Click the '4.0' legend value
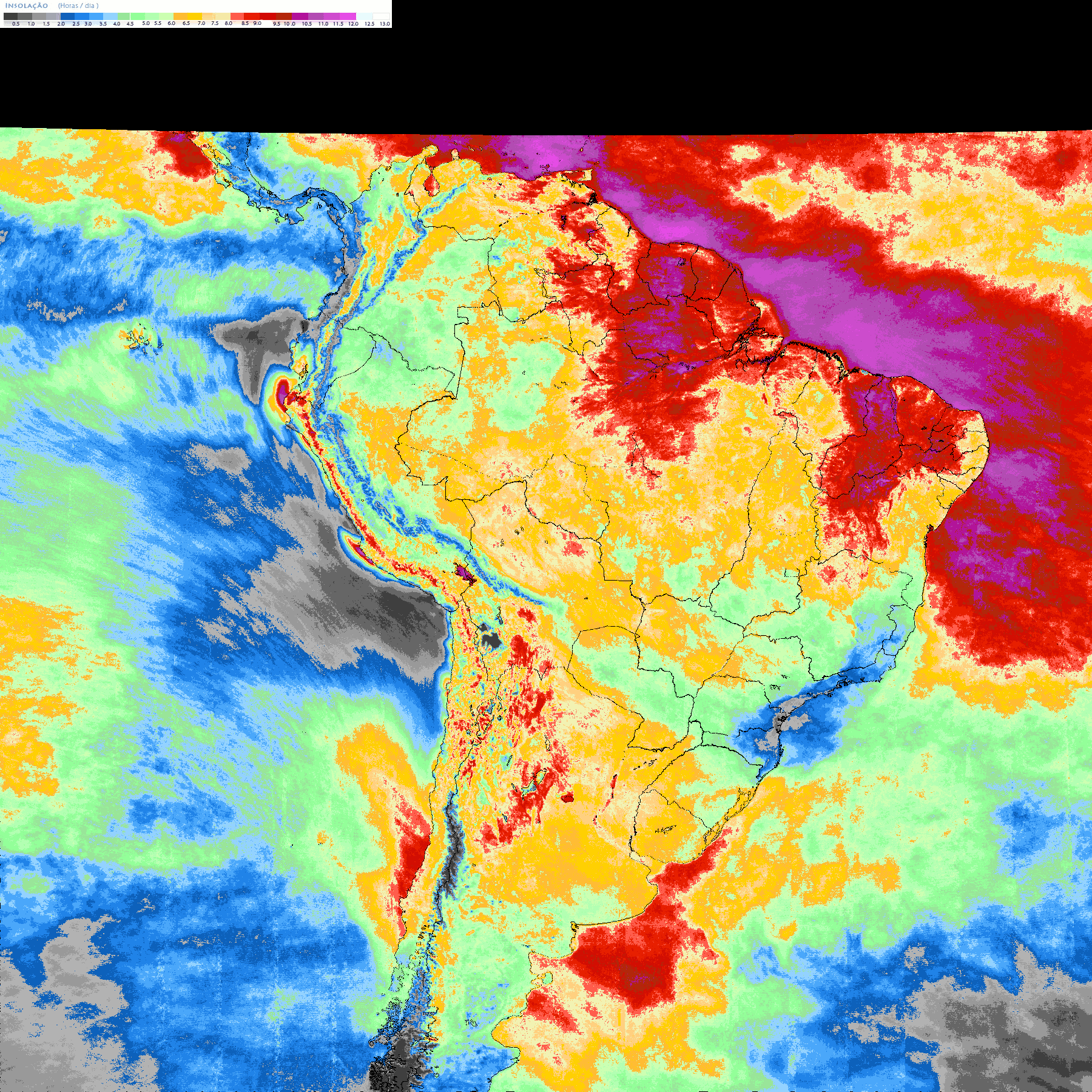This screenshot has height=1092, width=1092. tap(116, 24)
